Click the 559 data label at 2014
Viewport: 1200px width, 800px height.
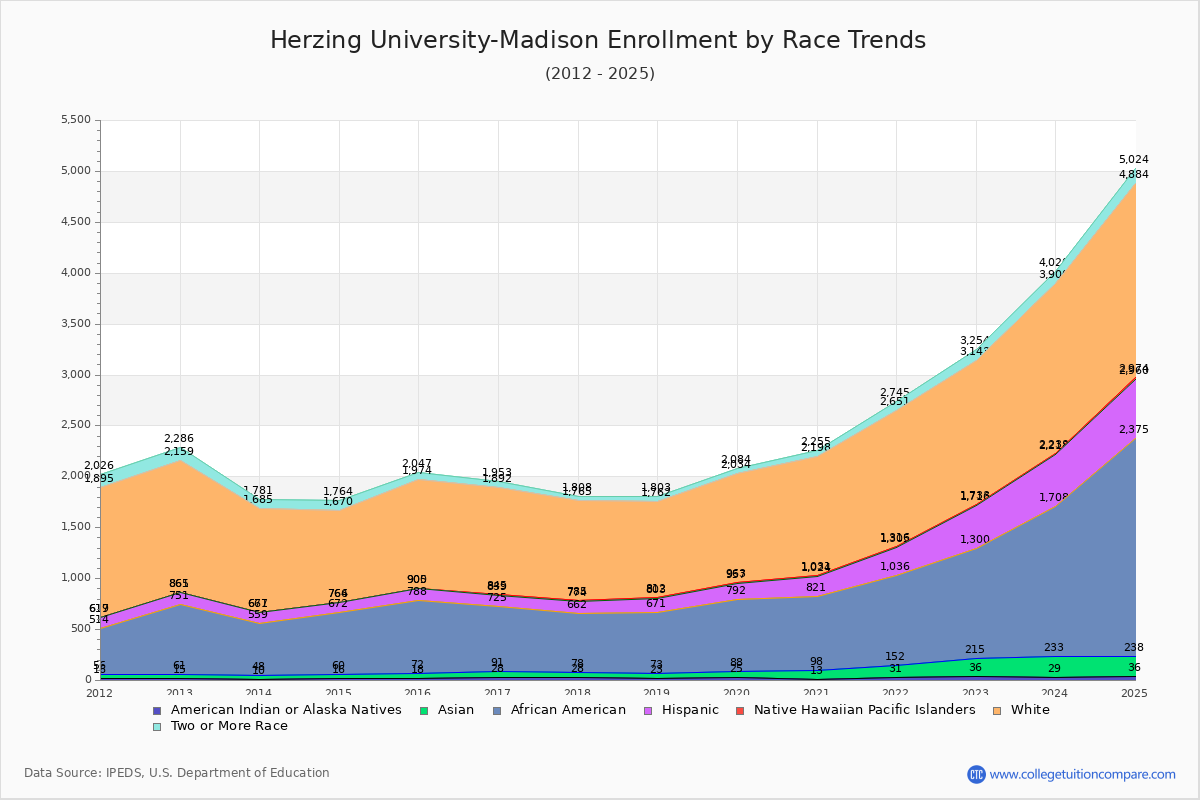click(258, 615)
